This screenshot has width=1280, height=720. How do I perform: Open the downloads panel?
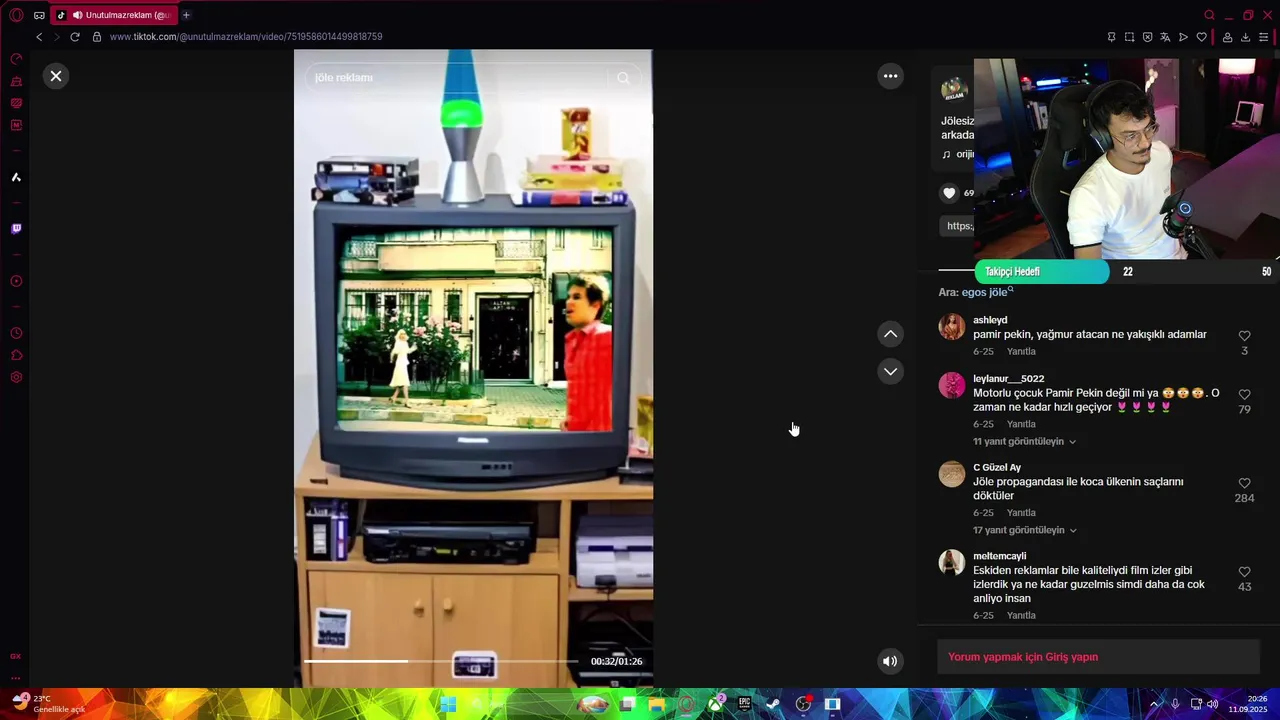click(1245, 37)
